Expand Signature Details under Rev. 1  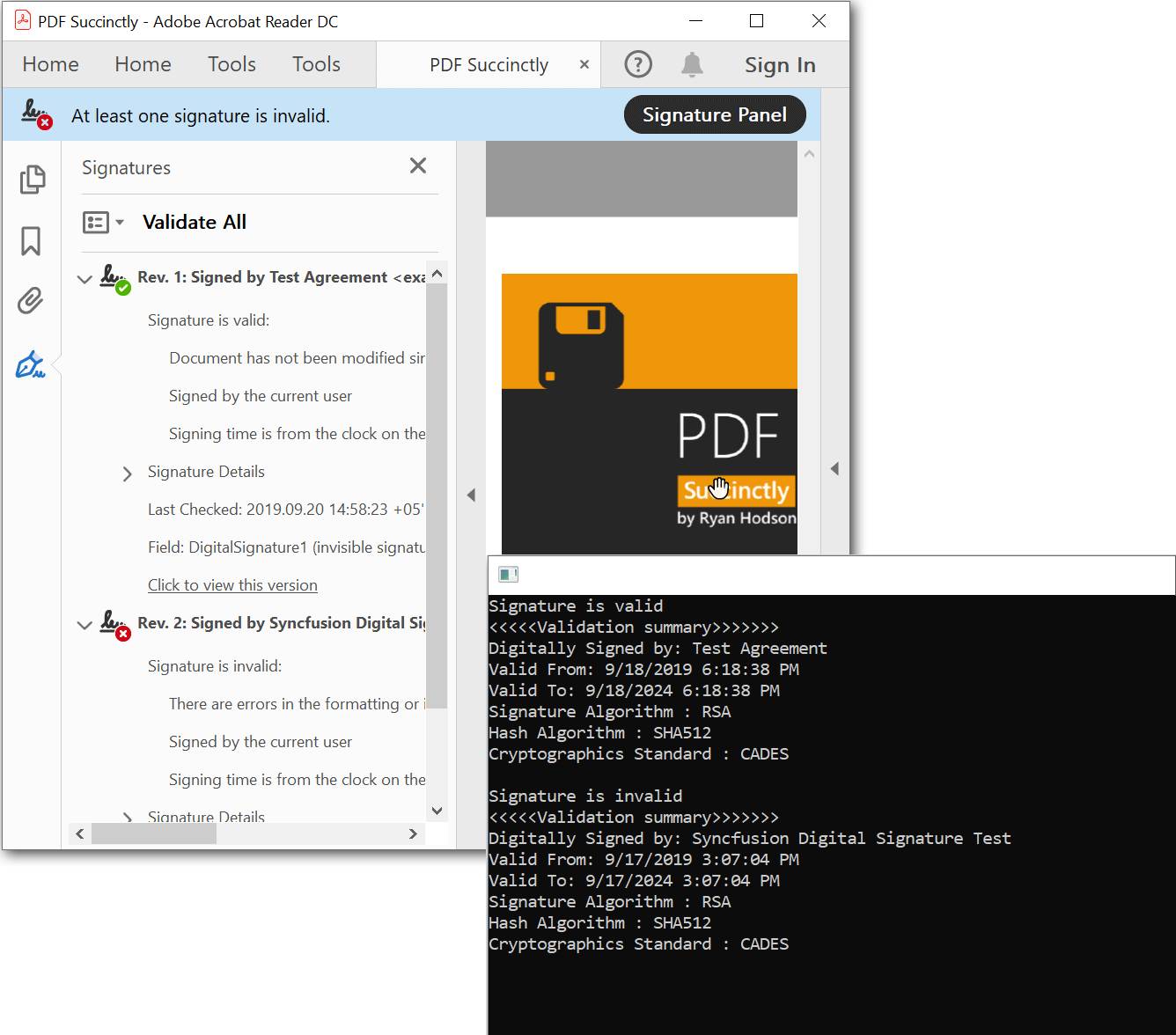pos(128,473)
